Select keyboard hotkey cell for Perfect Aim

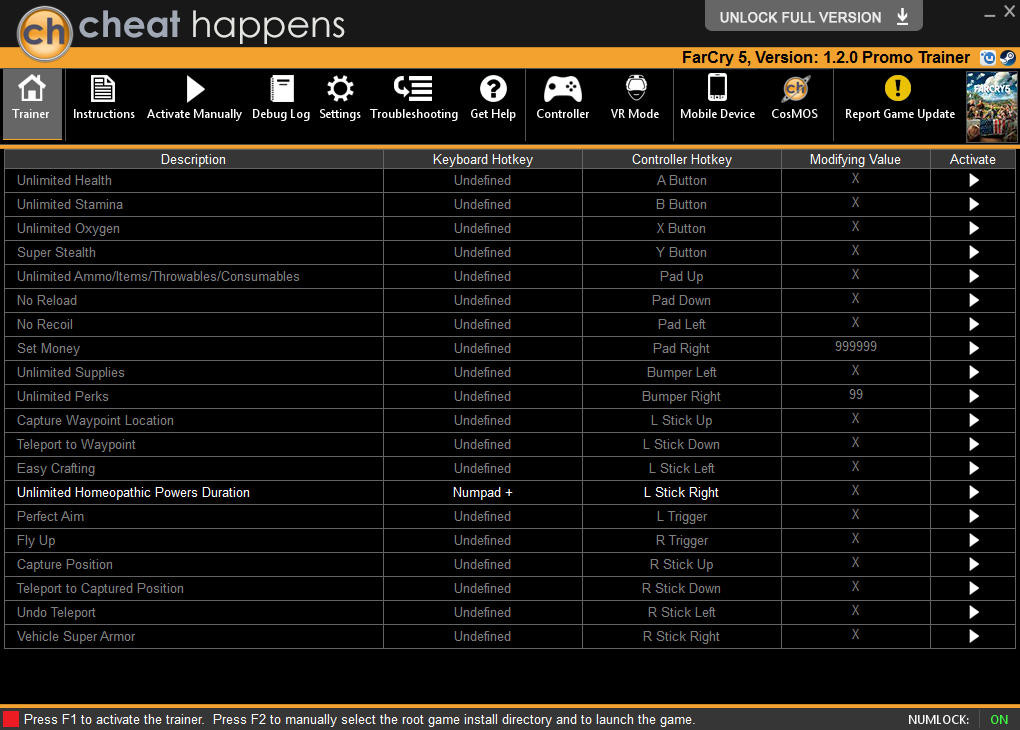tap(483, 517)
